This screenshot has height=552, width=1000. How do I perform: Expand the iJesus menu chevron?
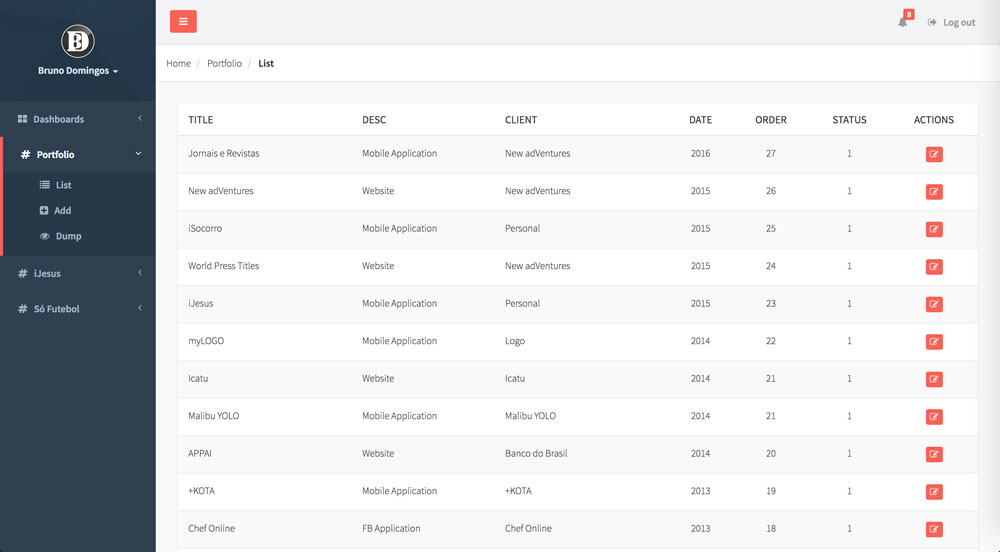(x=140, y=273)
